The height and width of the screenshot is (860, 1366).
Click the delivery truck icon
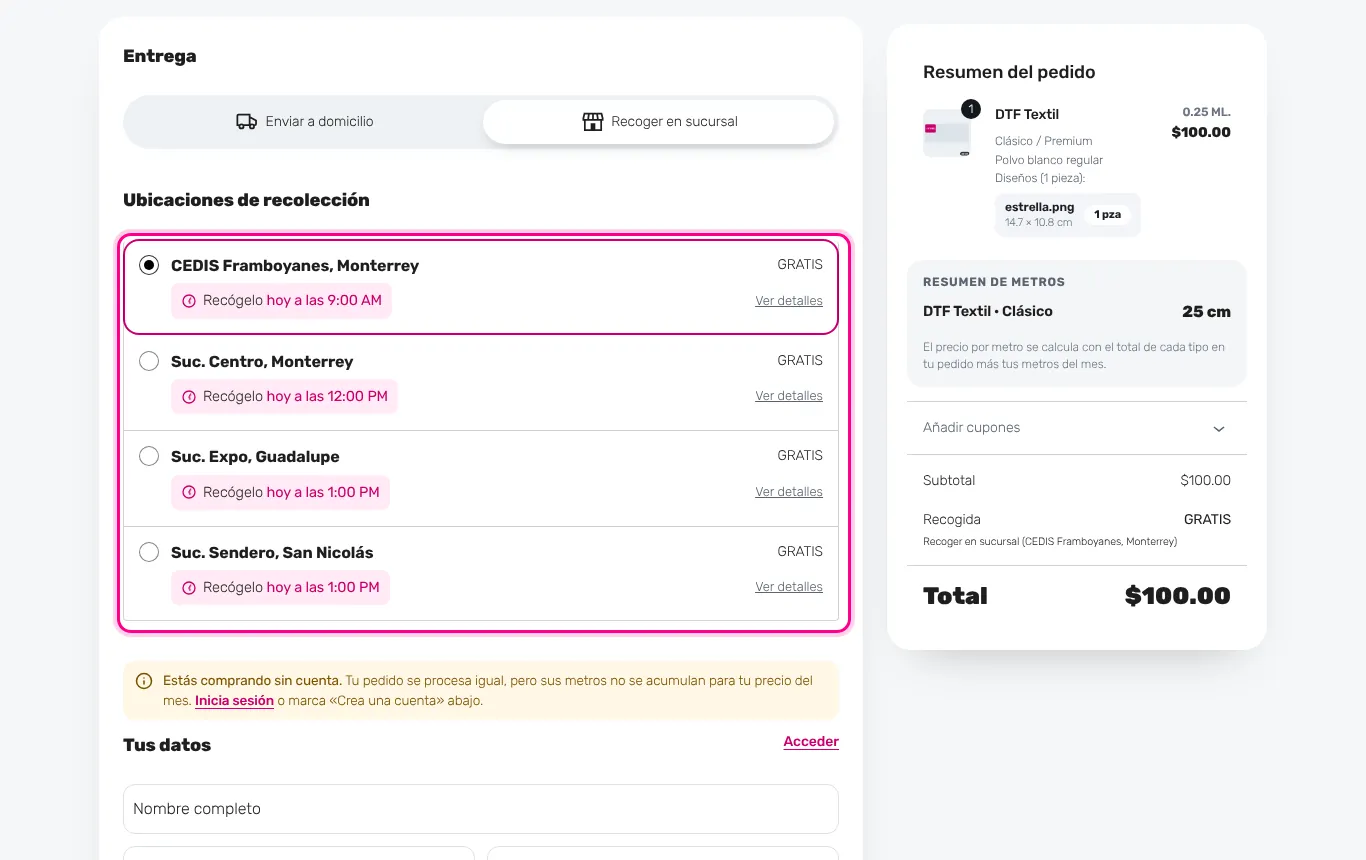point(246,122)
